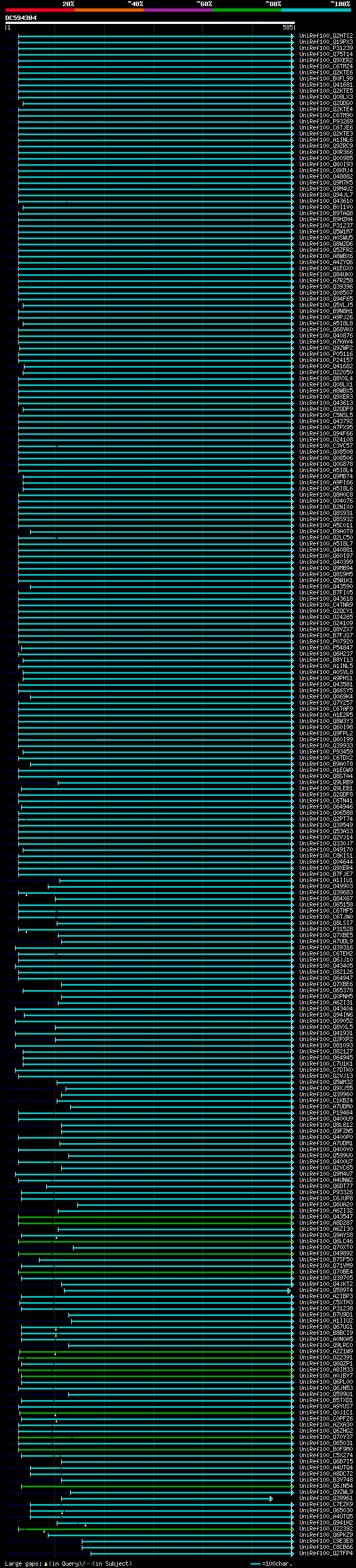Screen dimensions: 356x1568
Task: Click the UniRef100_P93459 label
Action: 326,751
